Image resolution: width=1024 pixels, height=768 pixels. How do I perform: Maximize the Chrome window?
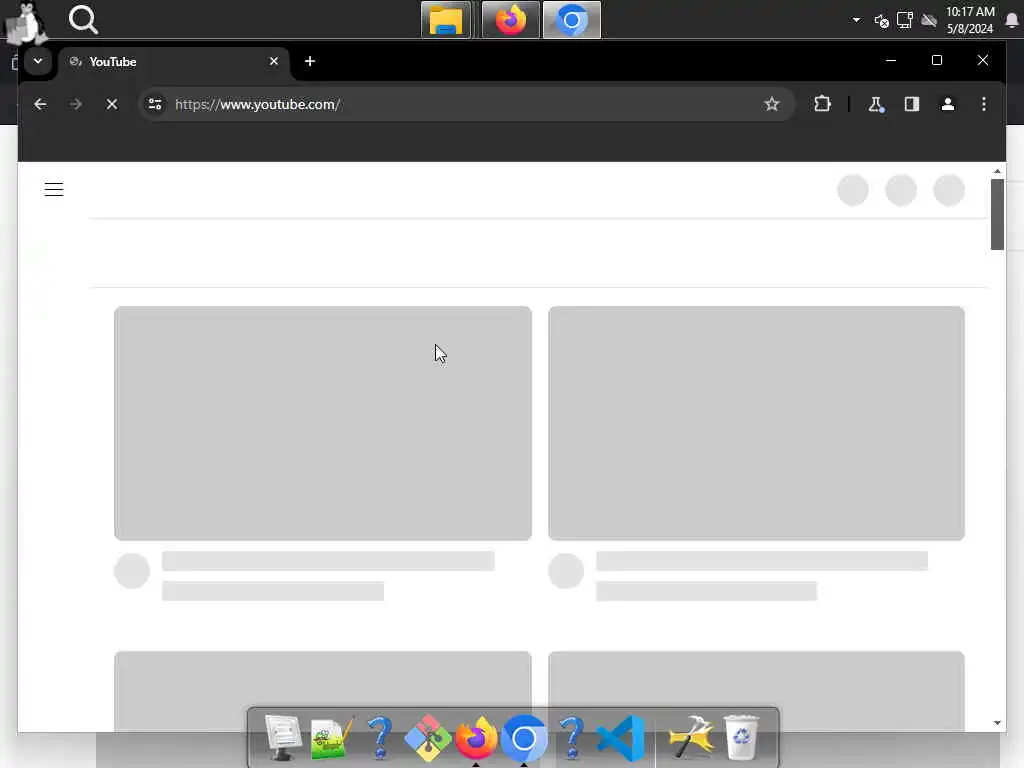click(x=936, y=60)
